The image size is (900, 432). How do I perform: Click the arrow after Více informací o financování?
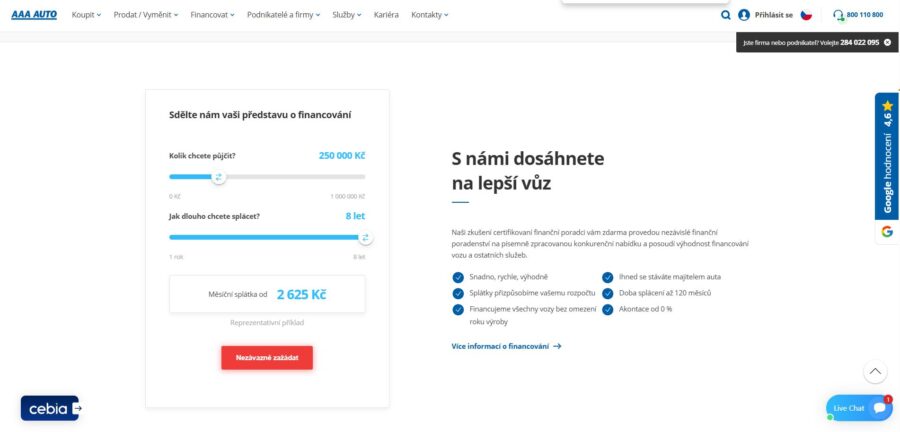click(557, 347)
